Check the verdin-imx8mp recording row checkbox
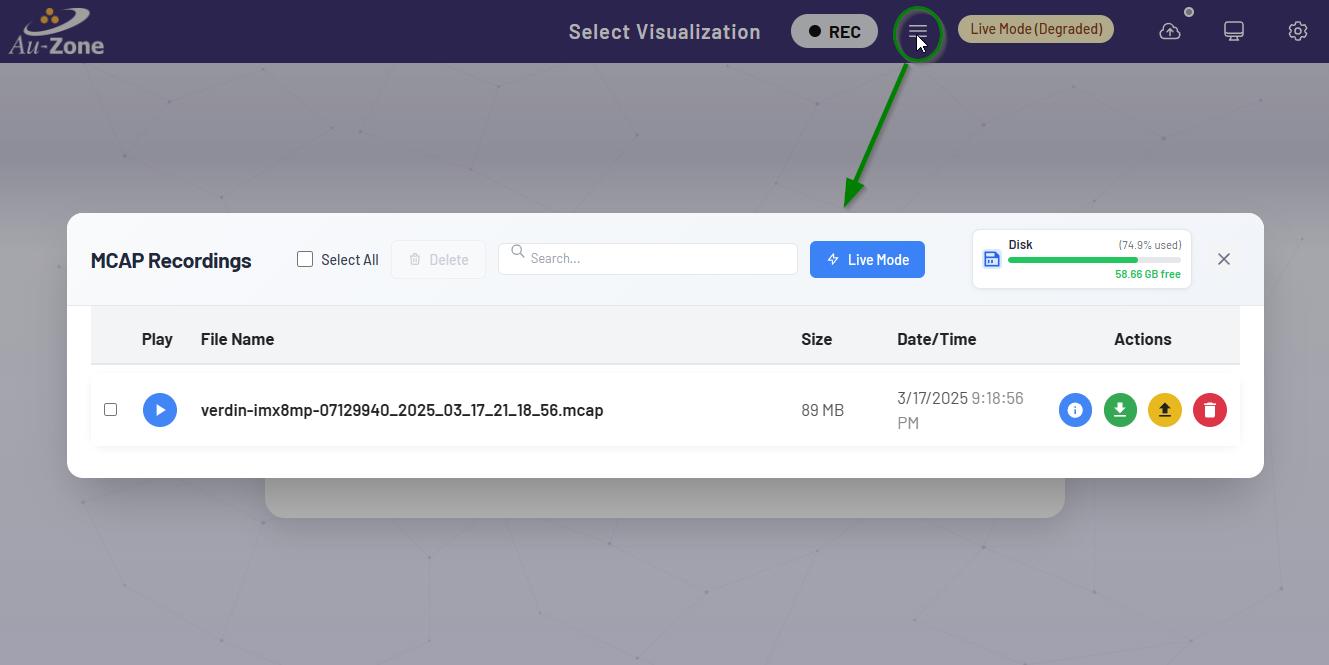 coord(111,410)
